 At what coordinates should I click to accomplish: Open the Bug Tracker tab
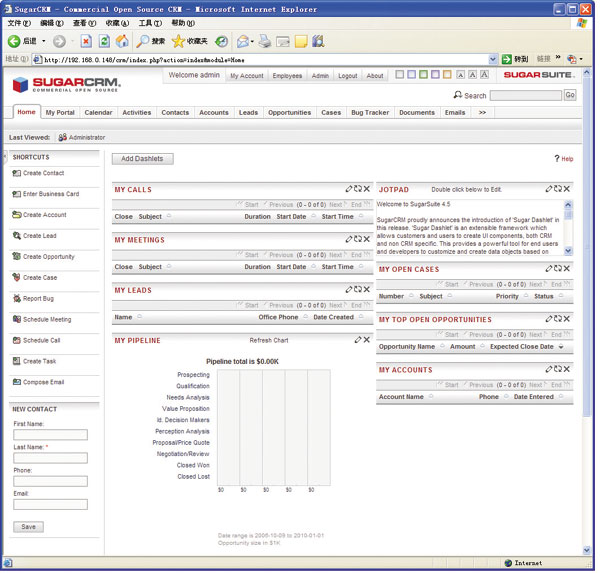click(x=370, y=113)
